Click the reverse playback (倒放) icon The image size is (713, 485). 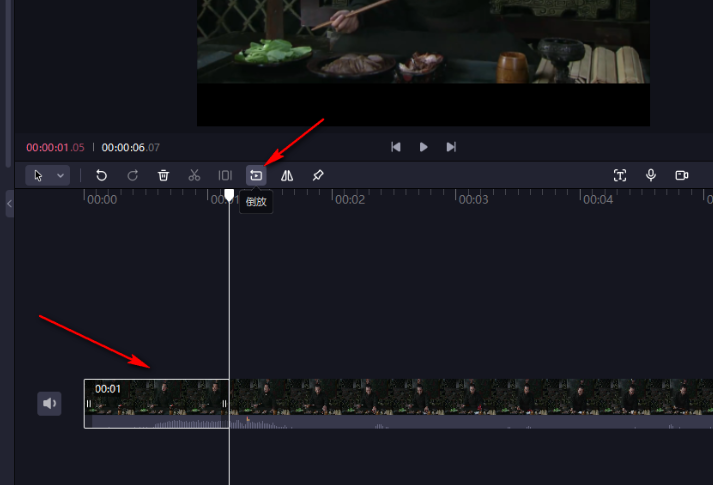(x=256, y=175)
